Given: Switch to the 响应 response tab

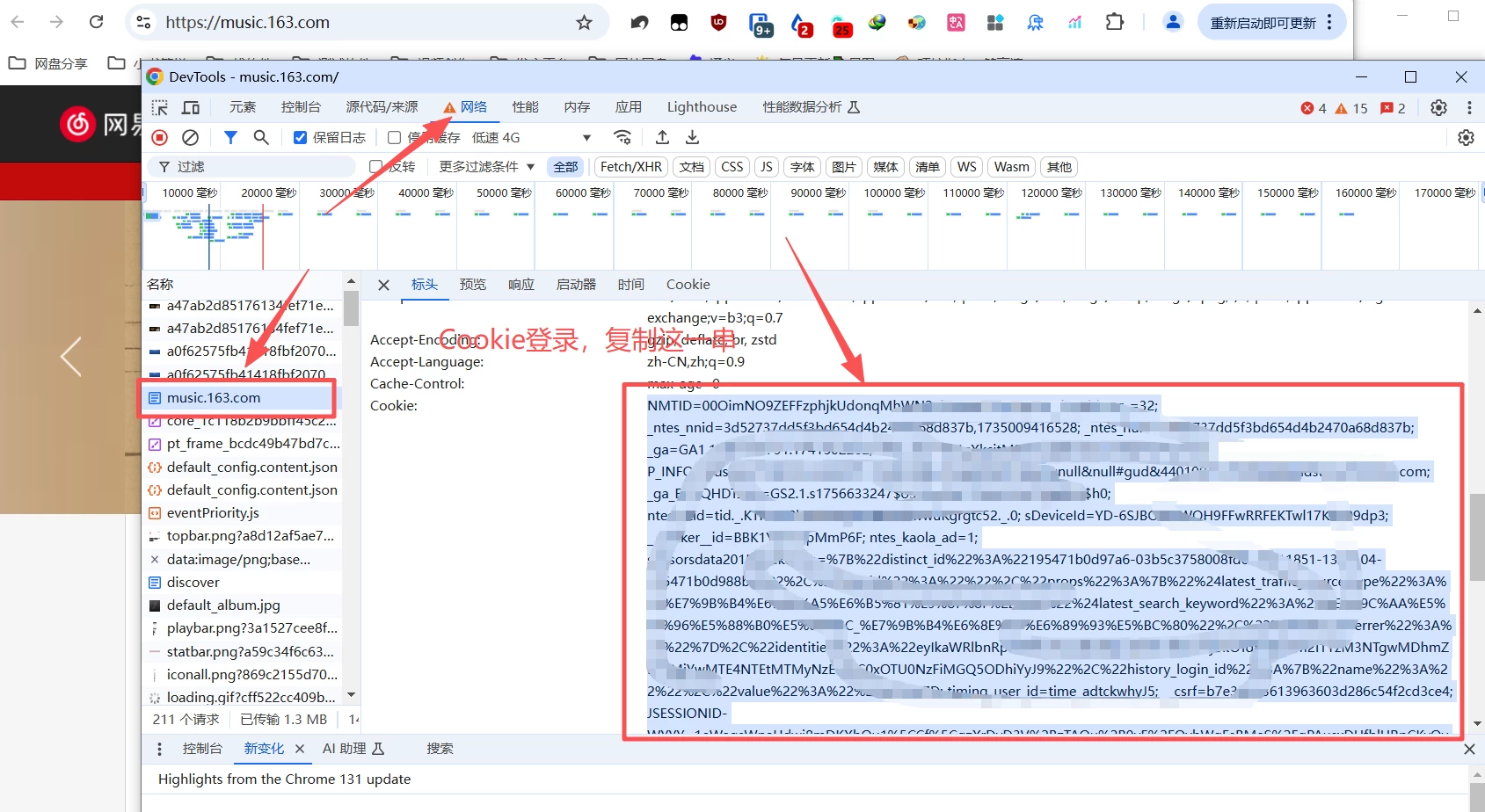Looking at the screenshot, I should [x=520, y=285].
